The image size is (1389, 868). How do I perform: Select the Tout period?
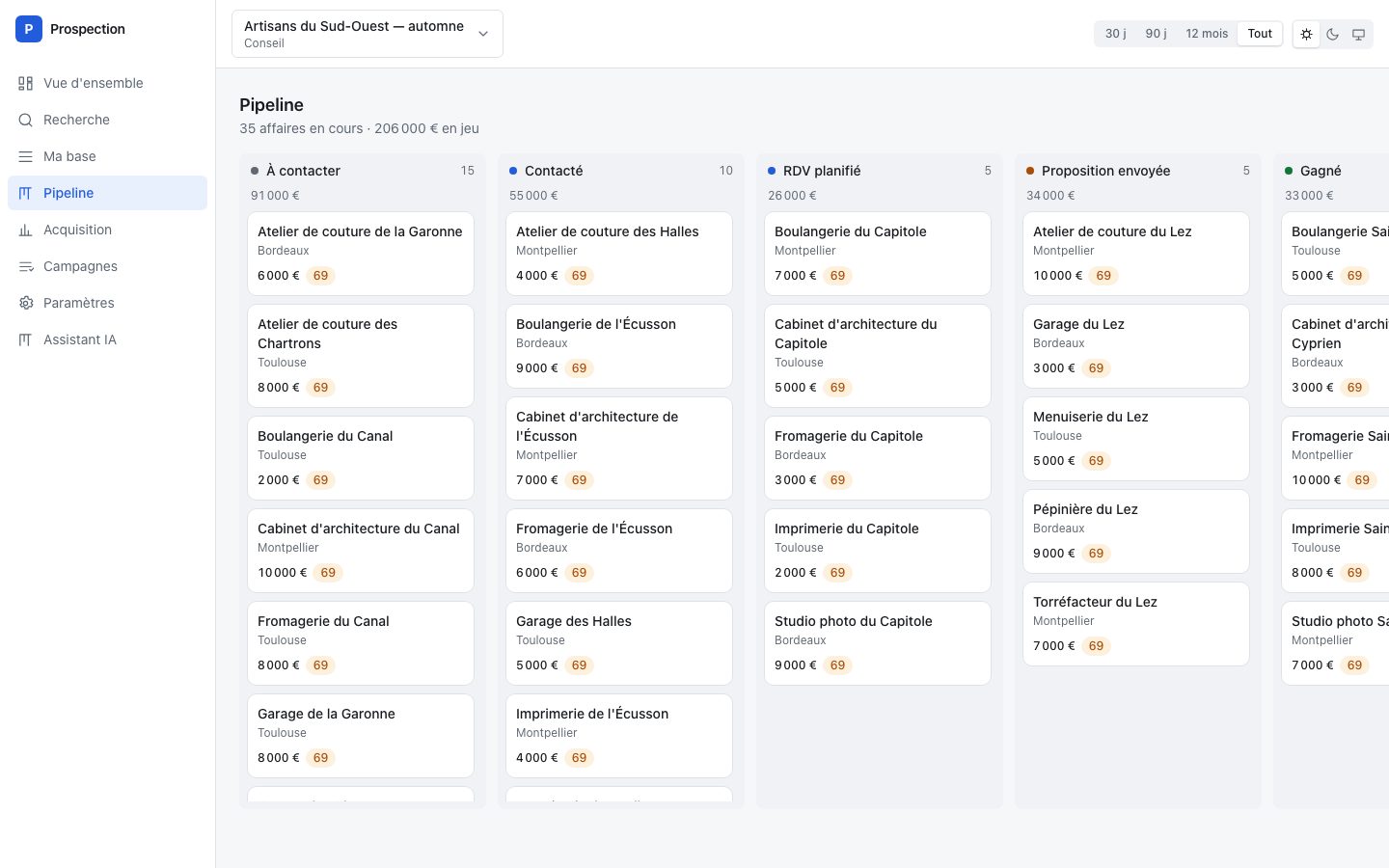click(1260, 34)
